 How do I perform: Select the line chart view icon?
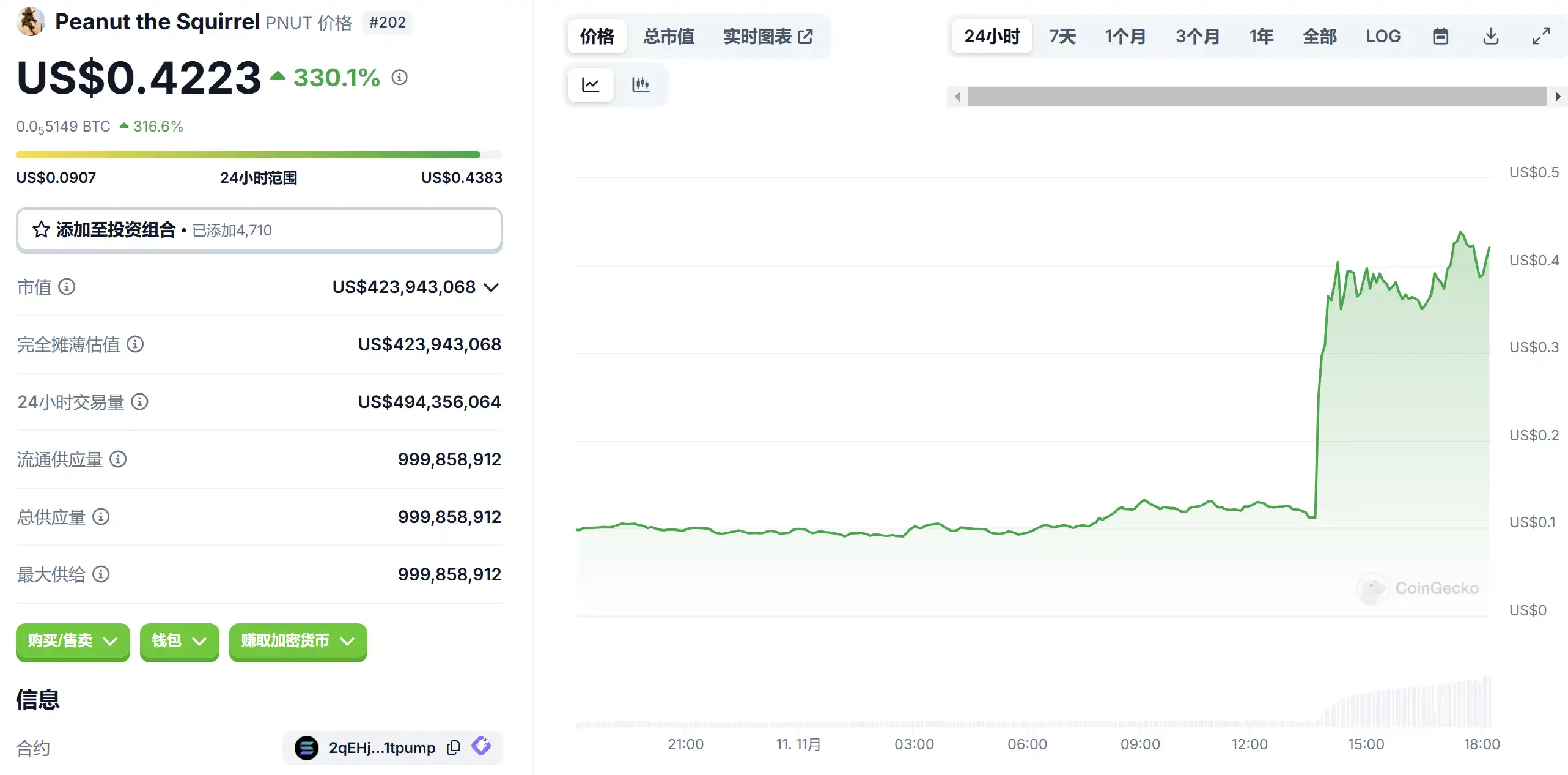591,84
